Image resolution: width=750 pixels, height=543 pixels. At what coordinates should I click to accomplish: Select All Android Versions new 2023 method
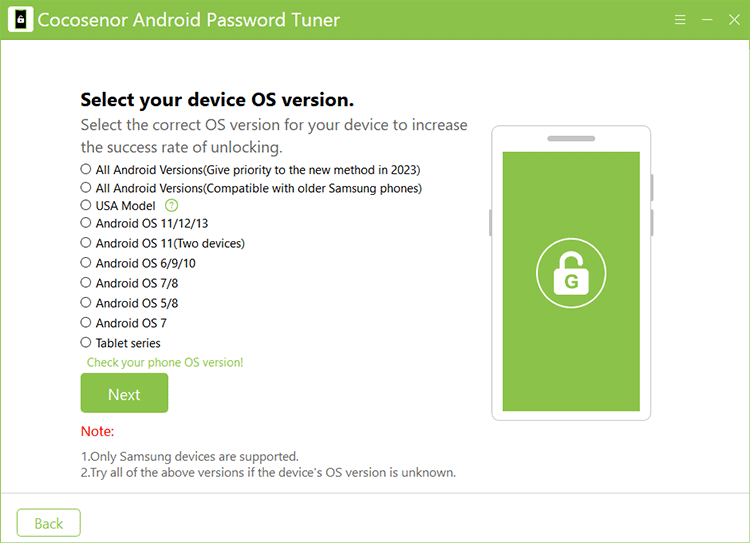[86, 170]
